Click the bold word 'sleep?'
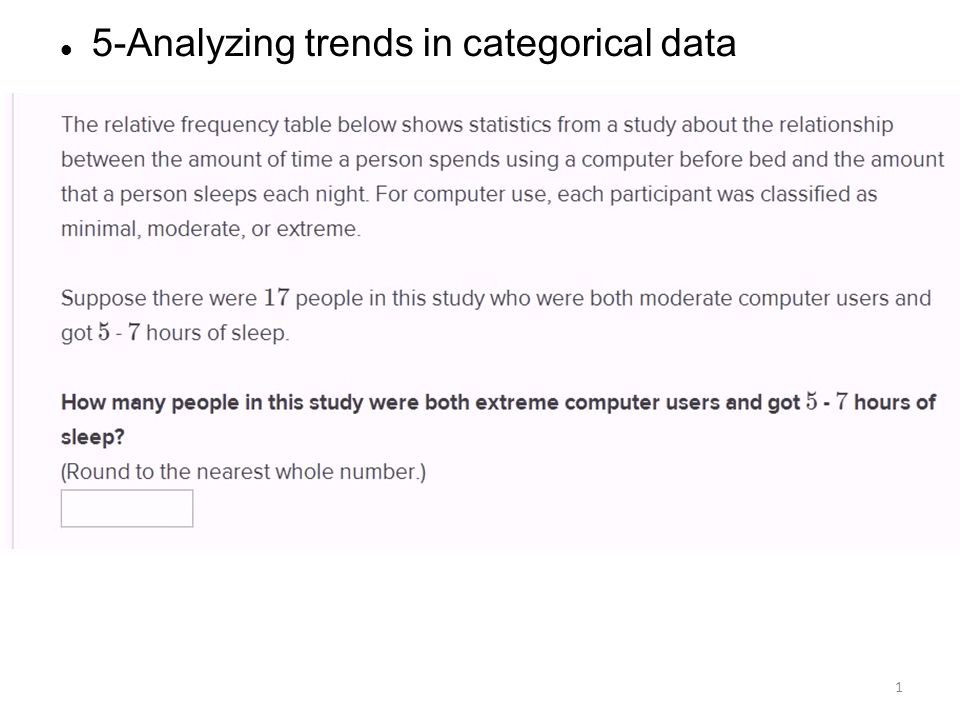The image size is (960, 720). pos(92,437)
